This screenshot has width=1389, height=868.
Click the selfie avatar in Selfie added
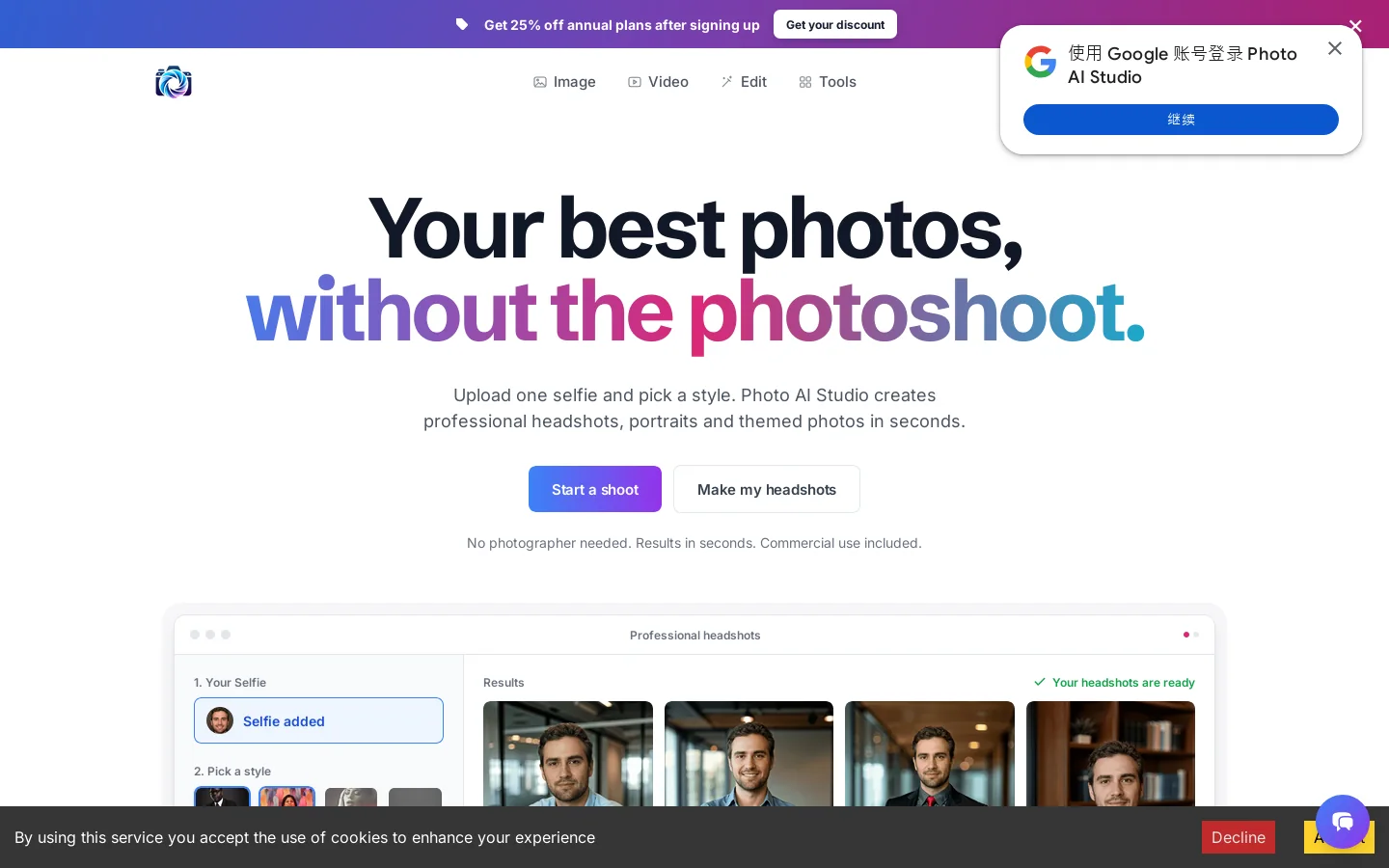(x=220, y=720)
